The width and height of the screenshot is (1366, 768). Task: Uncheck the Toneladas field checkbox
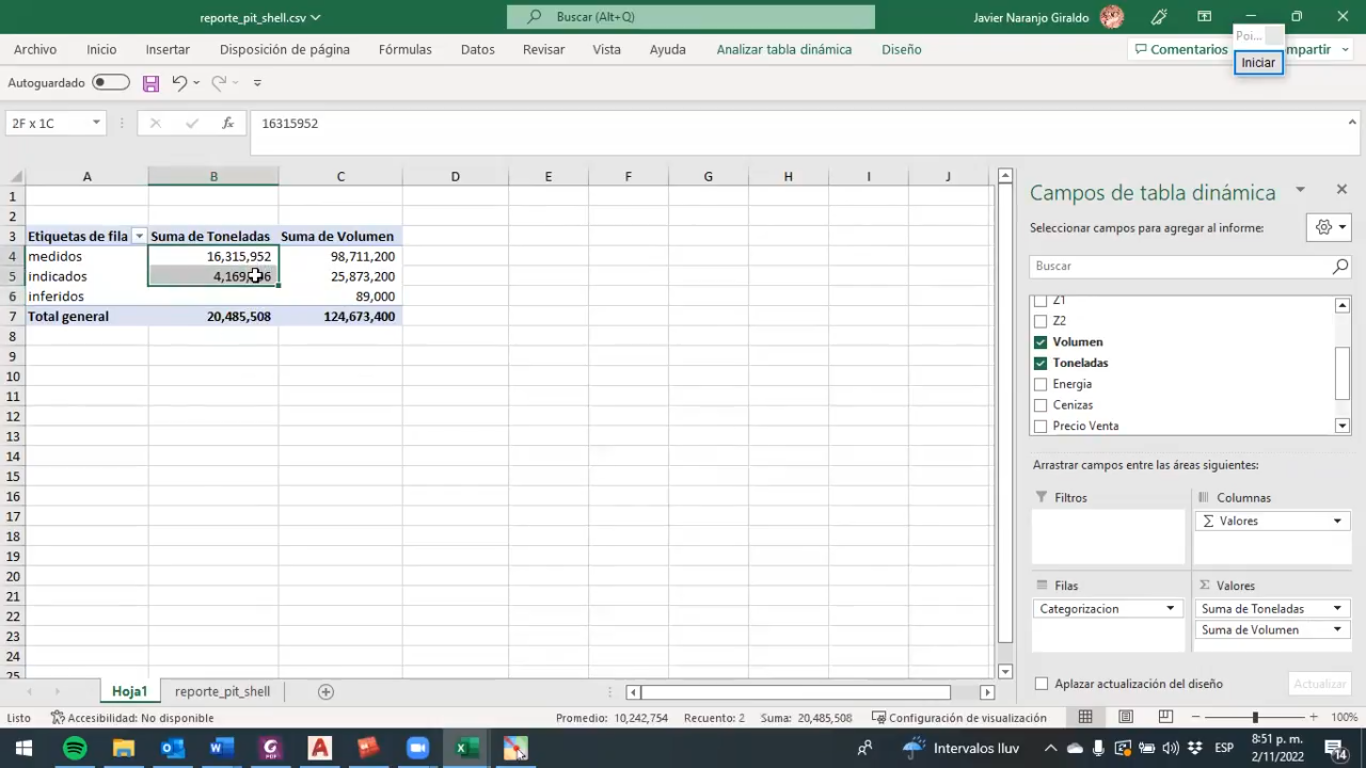coord(1040,363)
